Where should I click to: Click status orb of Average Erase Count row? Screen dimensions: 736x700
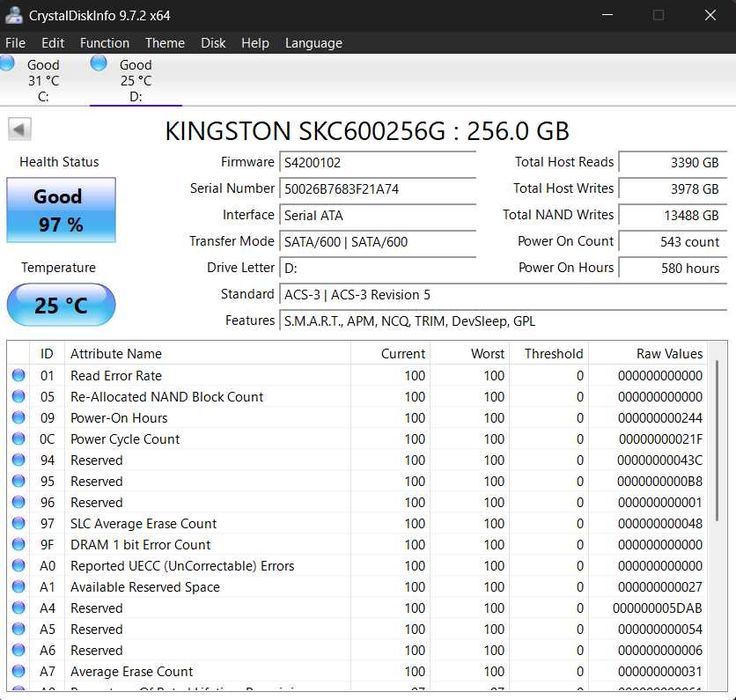click(18, 671)
